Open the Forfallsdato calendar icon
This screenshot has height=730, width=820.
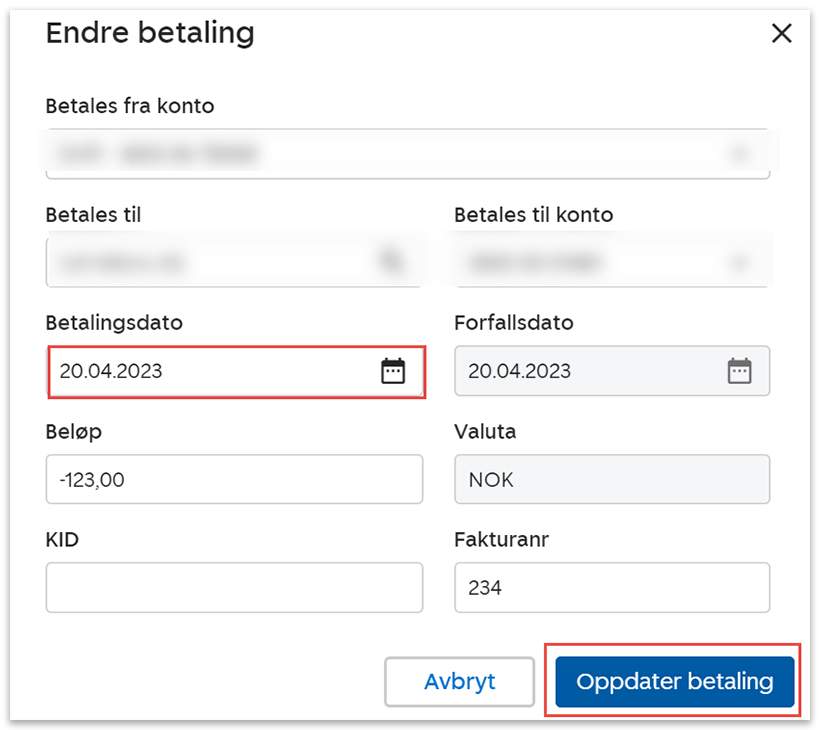pos(738,371)
